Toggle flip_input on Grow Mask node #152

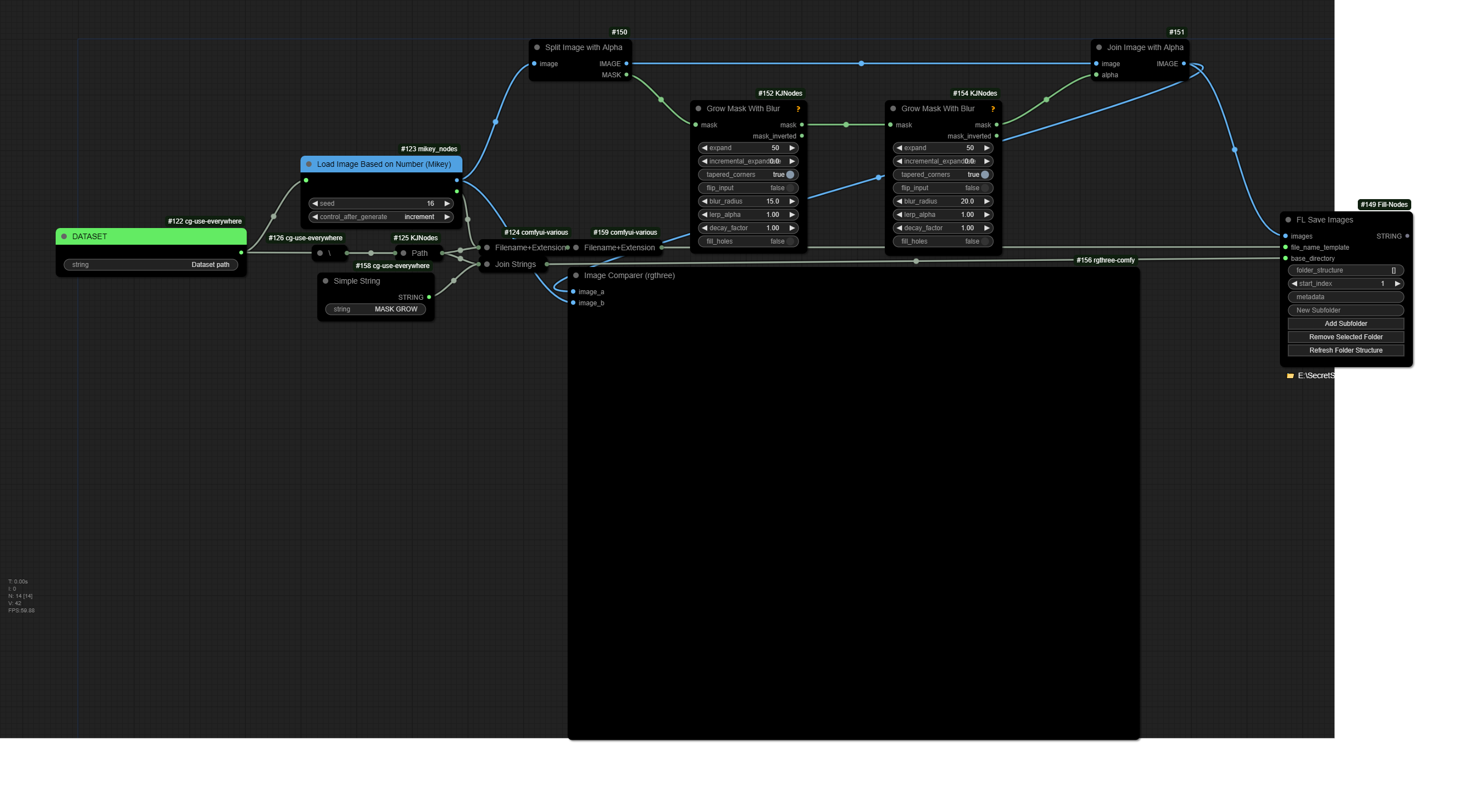coord(748,188)
